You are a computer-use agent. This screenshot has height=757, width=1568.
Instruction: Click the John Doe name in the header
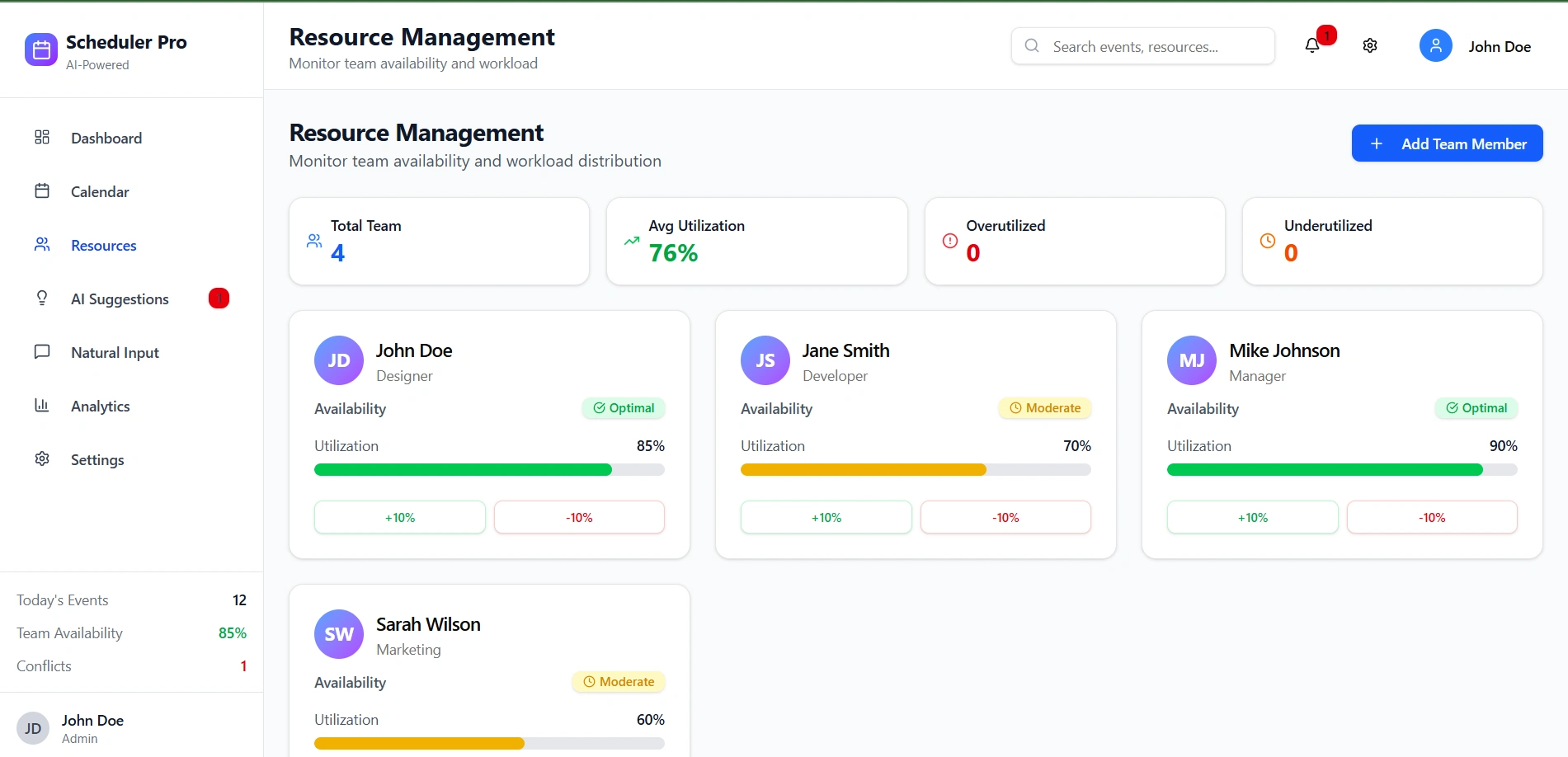point(1500,47)
